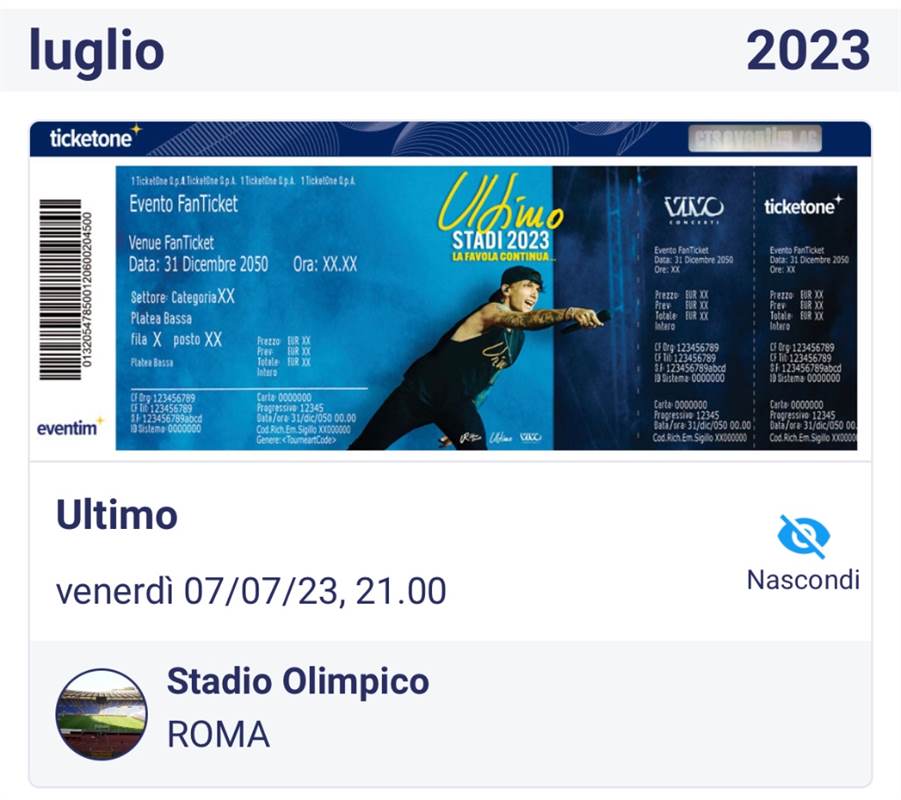Click the Vivo Concerti logo on ticket
The image size is (901, 800).
[694, 210]
